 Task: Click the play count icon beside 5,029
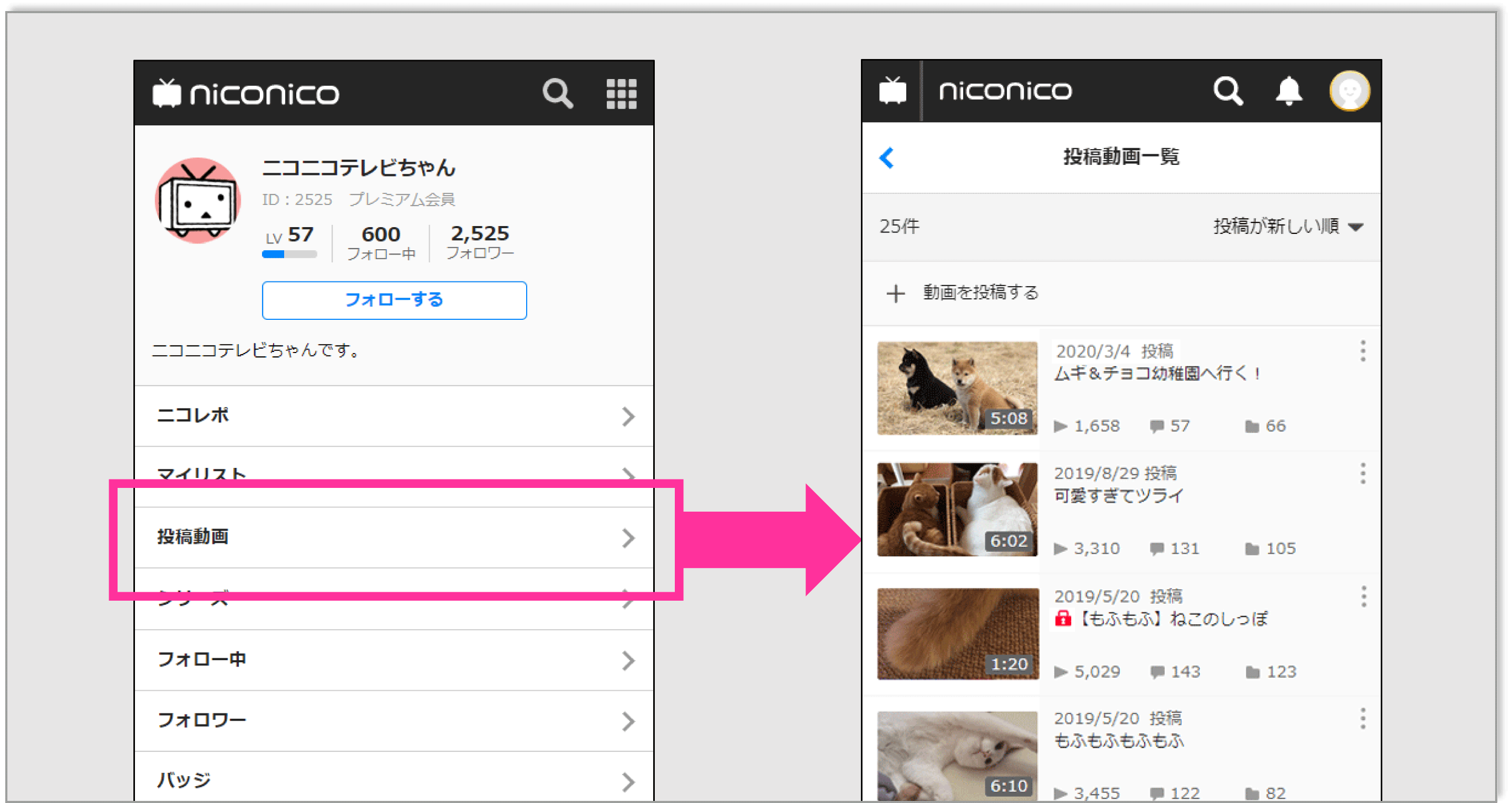tap(1060, 672)
